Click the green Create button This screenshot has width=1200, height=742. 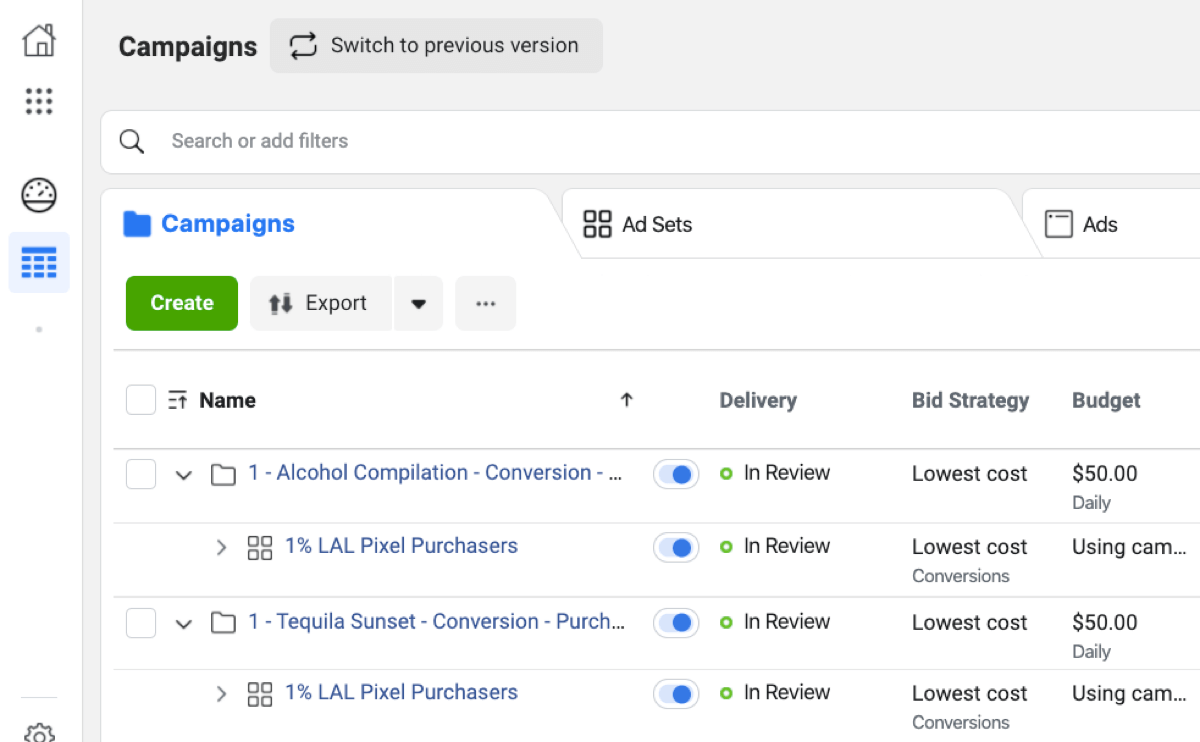[x=182, y=303]
